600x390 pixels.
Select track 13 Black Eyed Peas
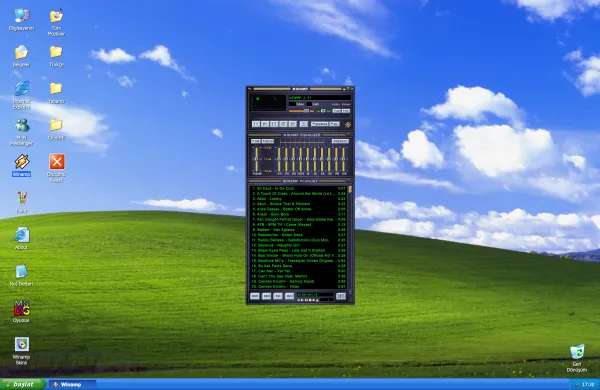click(298, 250)
